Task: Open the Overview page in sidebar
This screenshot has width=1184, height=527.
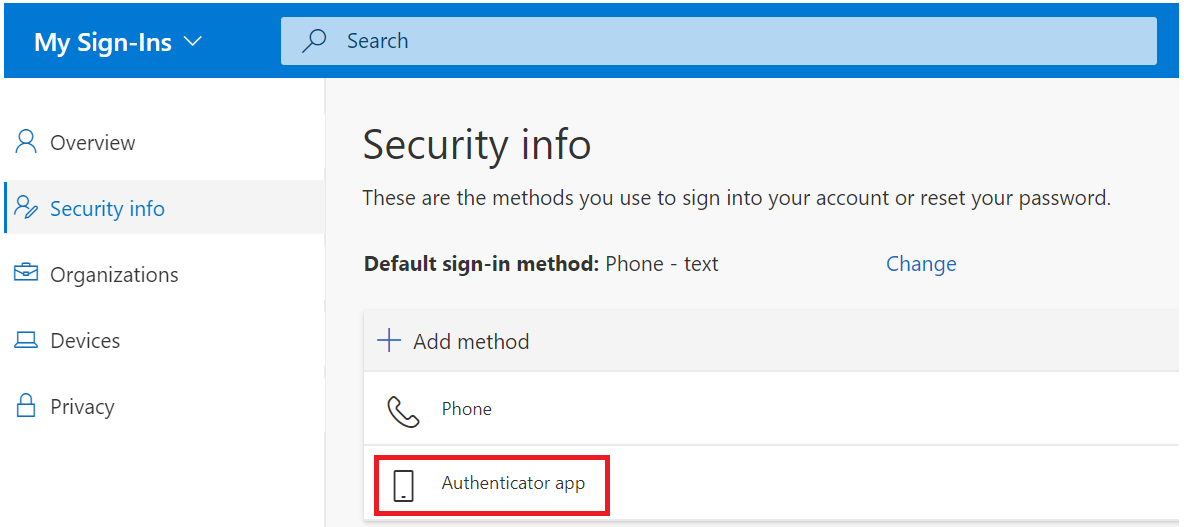Action: click(x=93, y=143)
